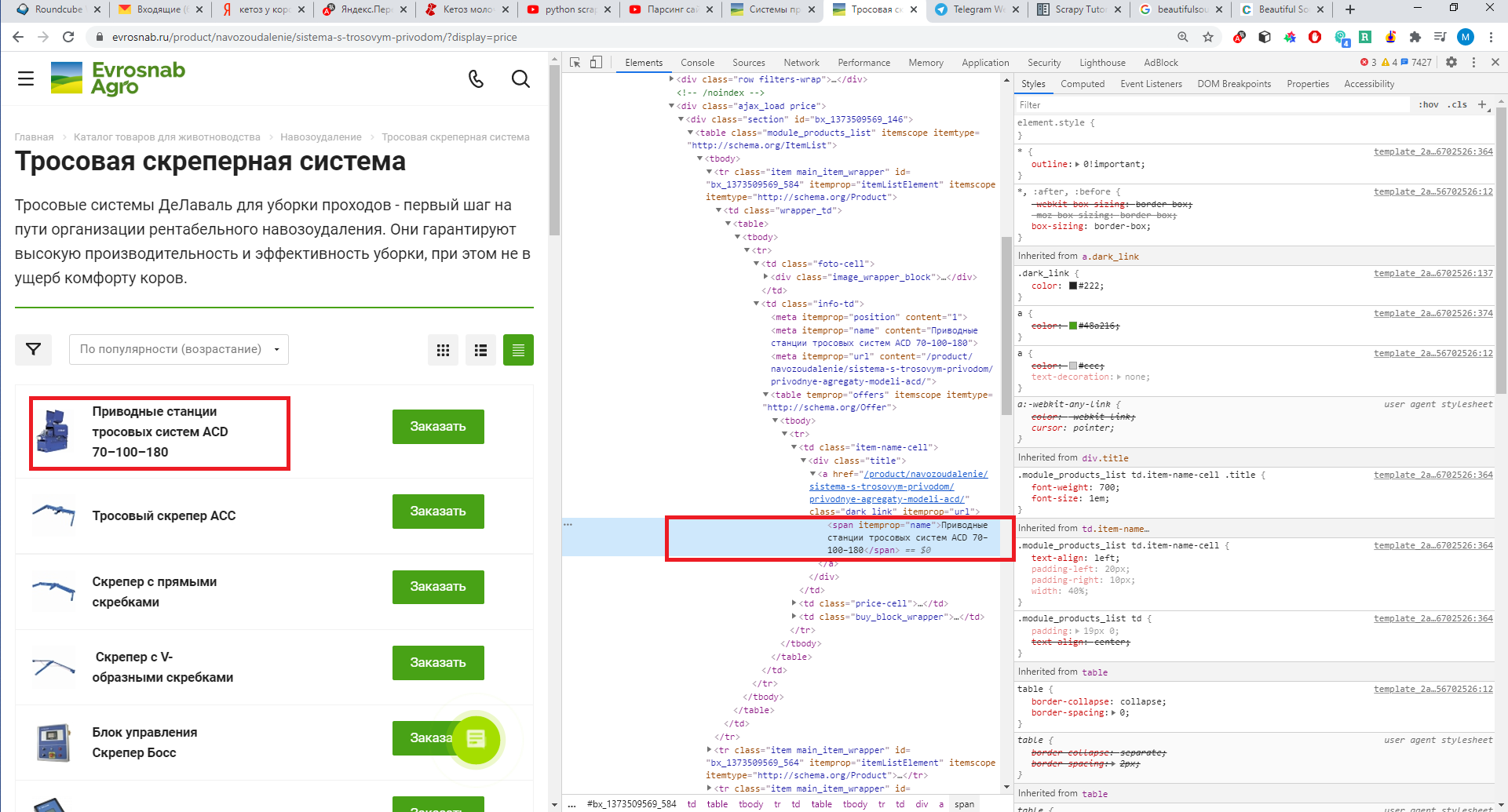This screenshot has height=812, width=1508.
Task: Collapse td class info-td node
Action: pos(756,304)
